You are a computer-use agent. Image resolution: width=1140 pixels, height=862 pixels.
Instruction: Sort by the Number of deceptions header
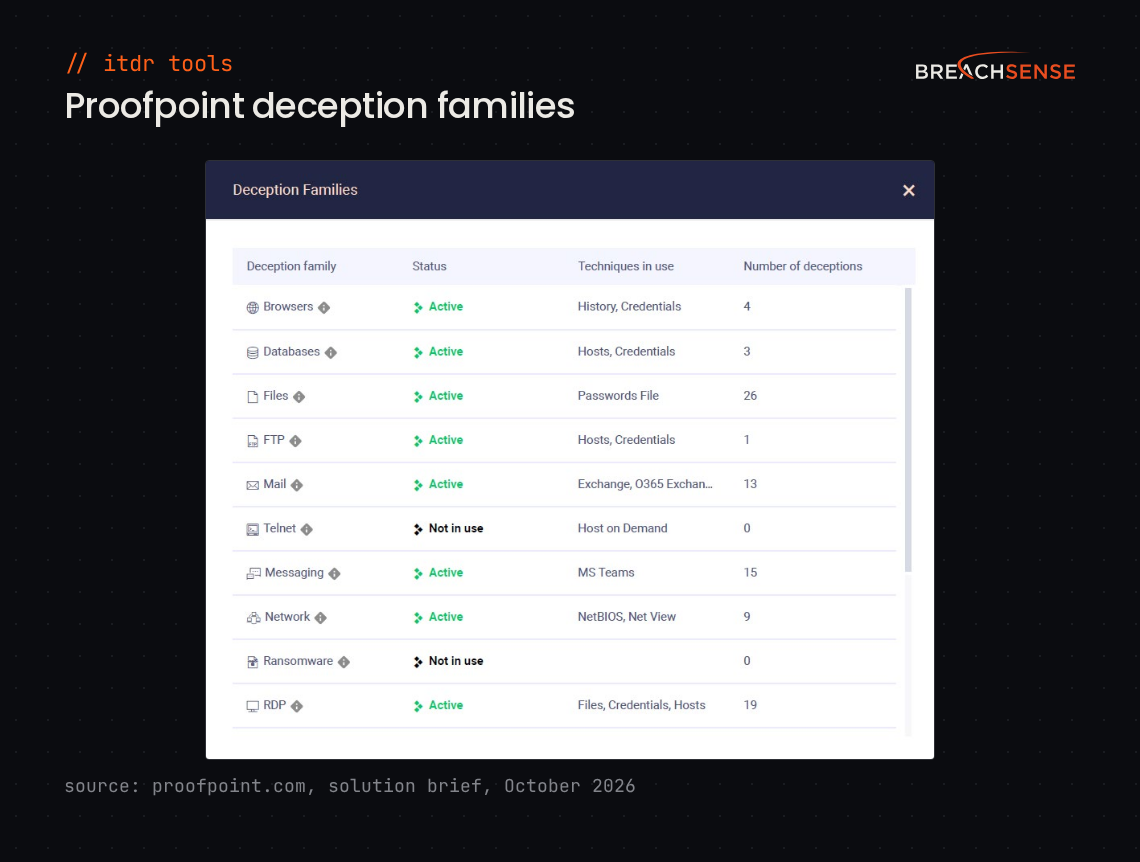(803, 267)
